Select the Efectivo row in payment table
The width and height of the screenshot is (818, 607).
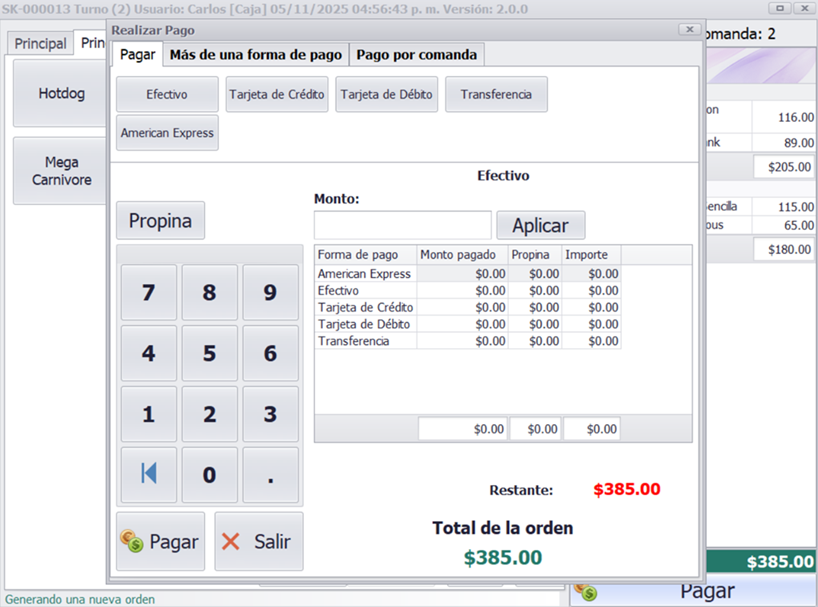point(365,290)
